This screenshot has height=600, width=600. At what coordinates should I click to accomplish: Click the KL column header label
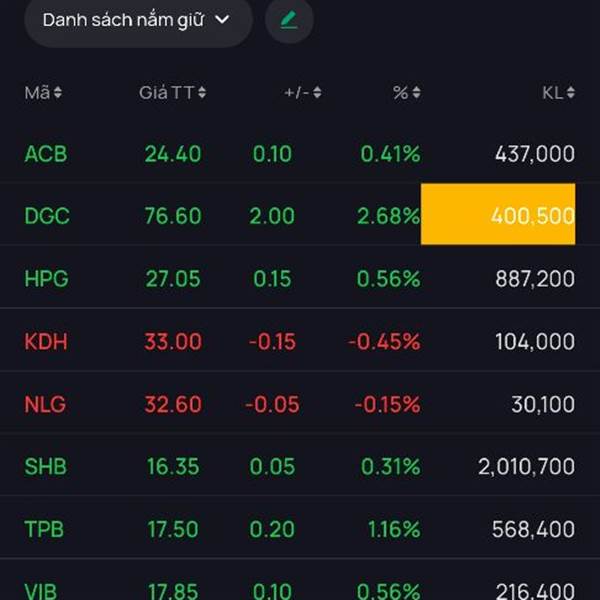tap(552, 93)
